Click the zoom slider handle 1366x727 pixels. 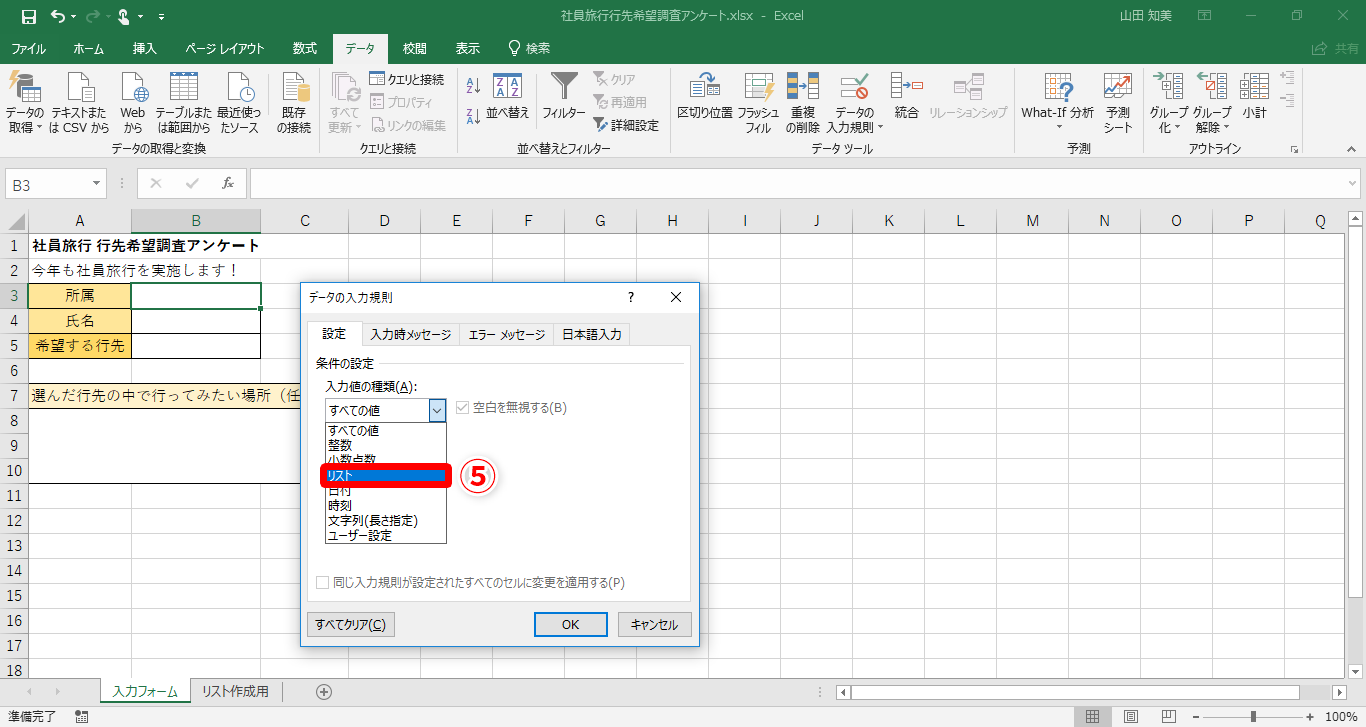tap(1253, 716)
